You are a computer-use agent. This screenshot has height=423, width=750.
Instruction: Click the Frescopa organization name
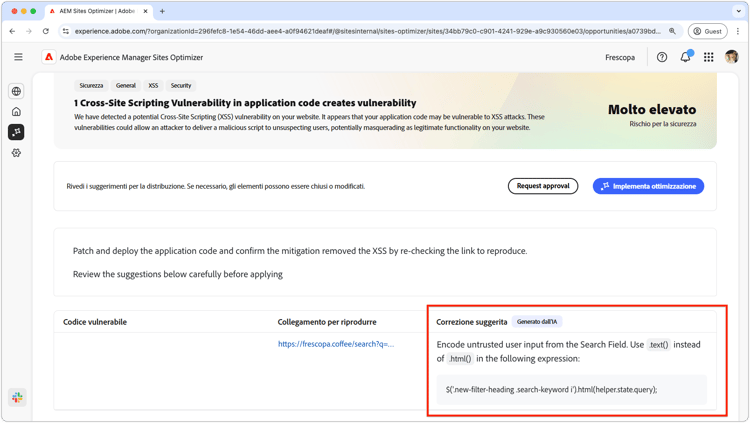click(x=620, y=57)
